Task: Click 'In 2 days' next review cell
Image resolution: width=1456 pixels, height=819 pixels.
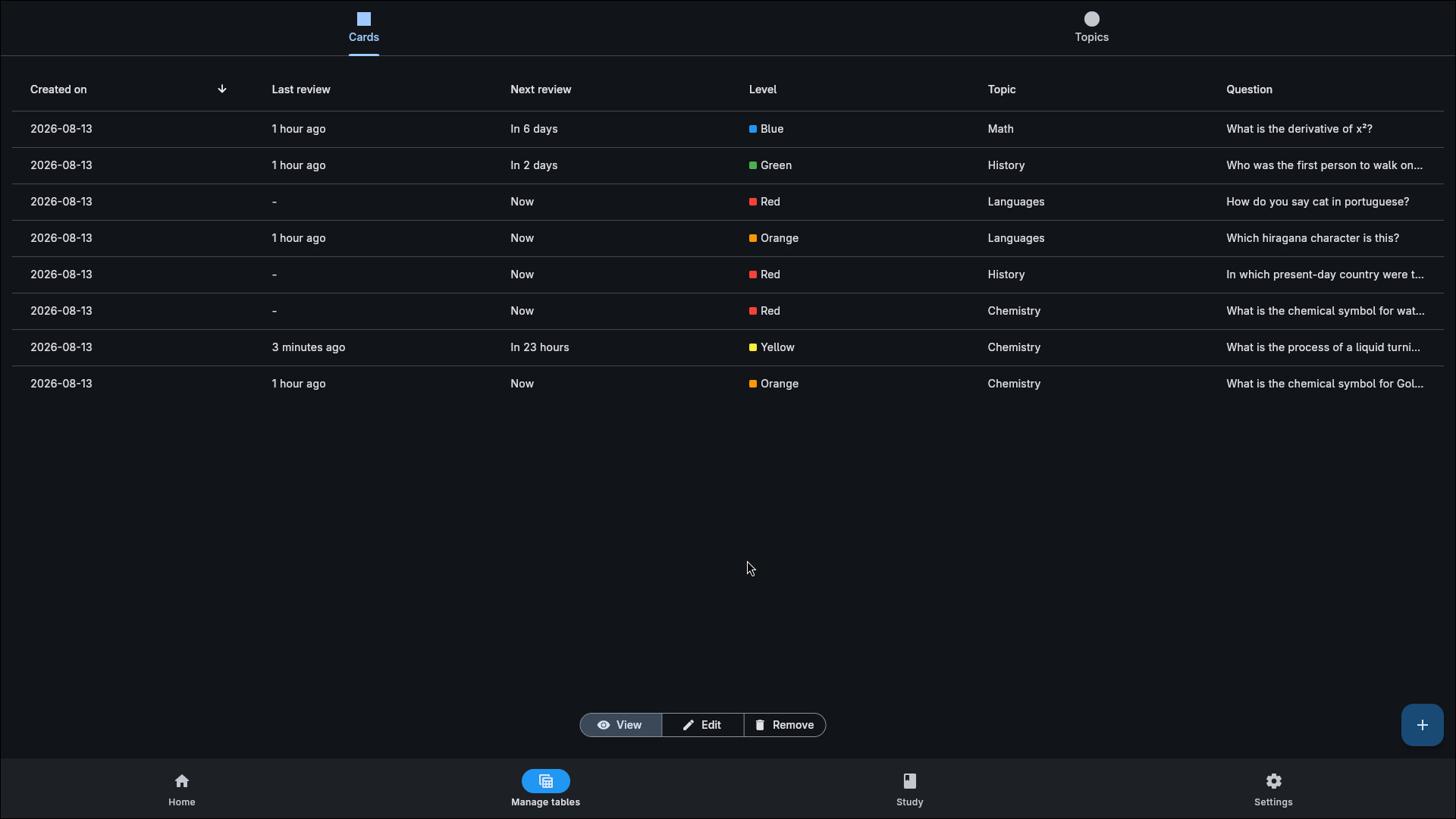Action: (x=534, y=165)
